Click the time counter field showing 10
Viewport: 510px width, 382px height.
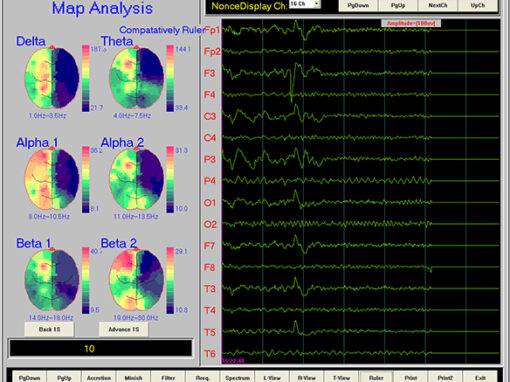[x=101, y=348]
